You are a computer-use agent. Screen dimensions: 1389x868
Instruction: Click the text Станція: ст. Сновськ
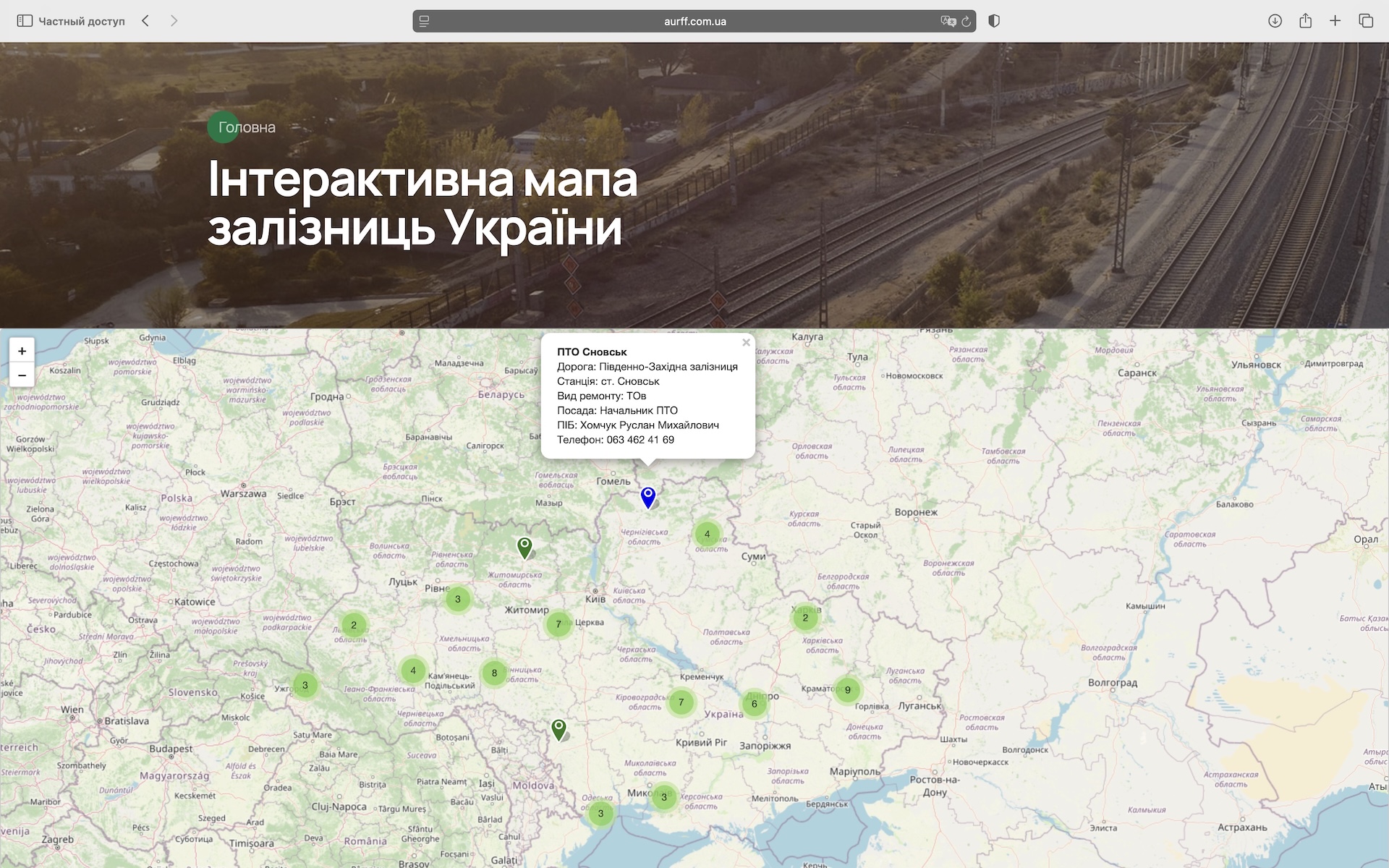[x=608, y=381]
